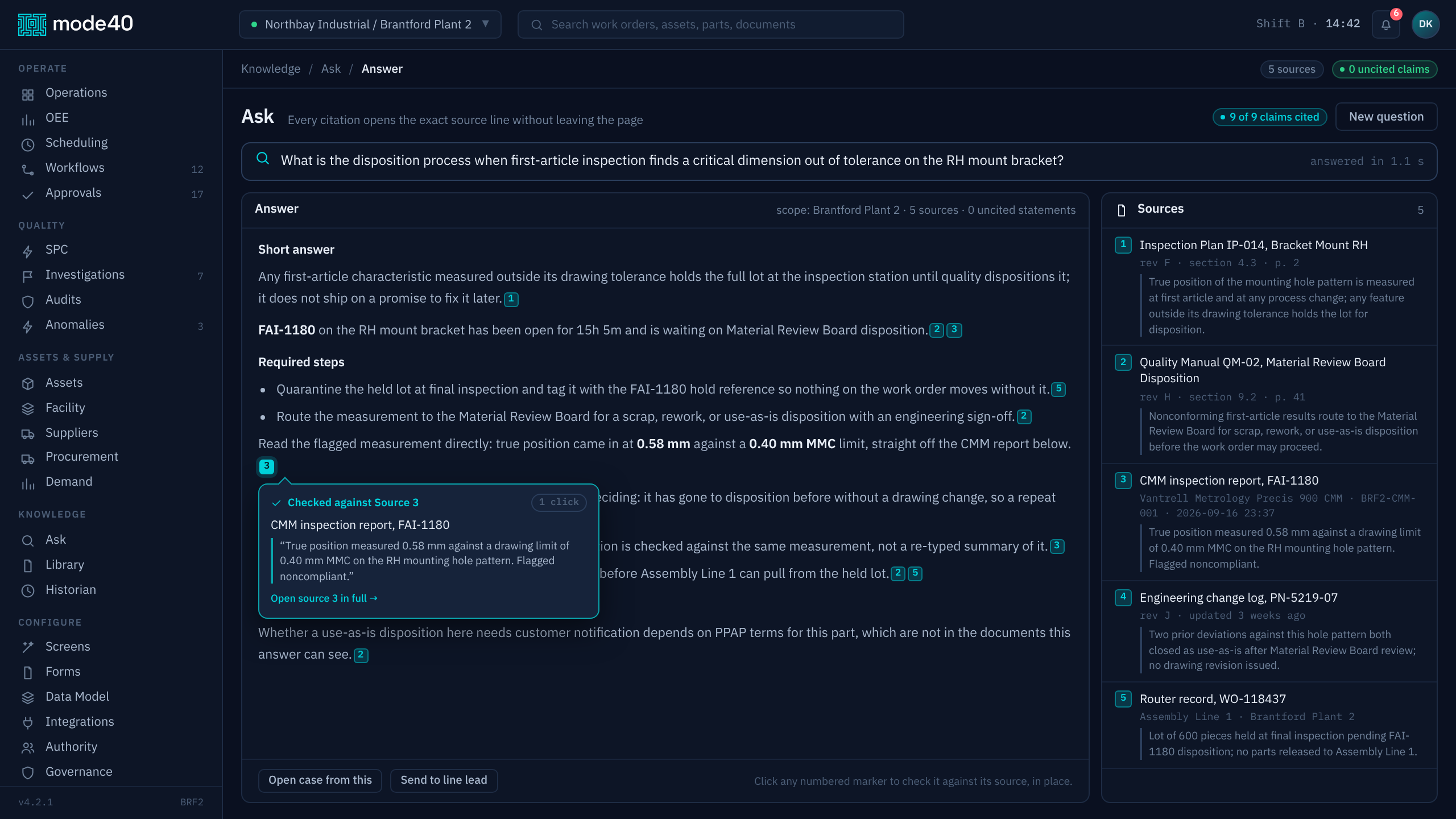Go to Ask in the breadcrumb

tap(331, 69)
